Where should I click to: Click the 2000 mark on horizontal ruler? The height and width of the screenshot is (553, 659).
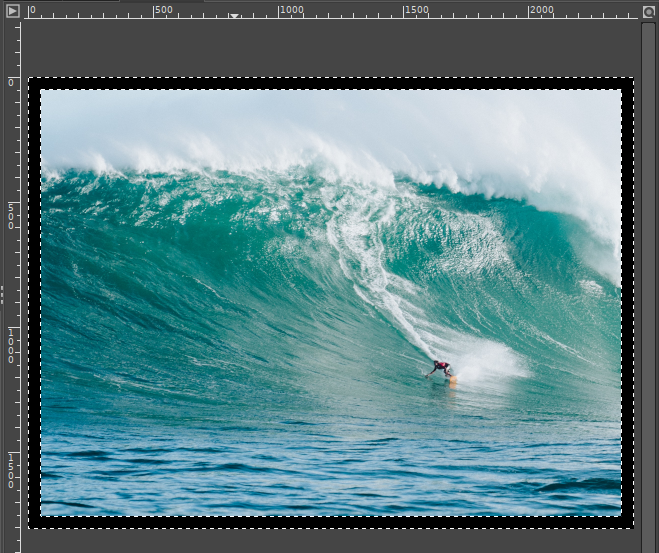(x=541, y=10)
